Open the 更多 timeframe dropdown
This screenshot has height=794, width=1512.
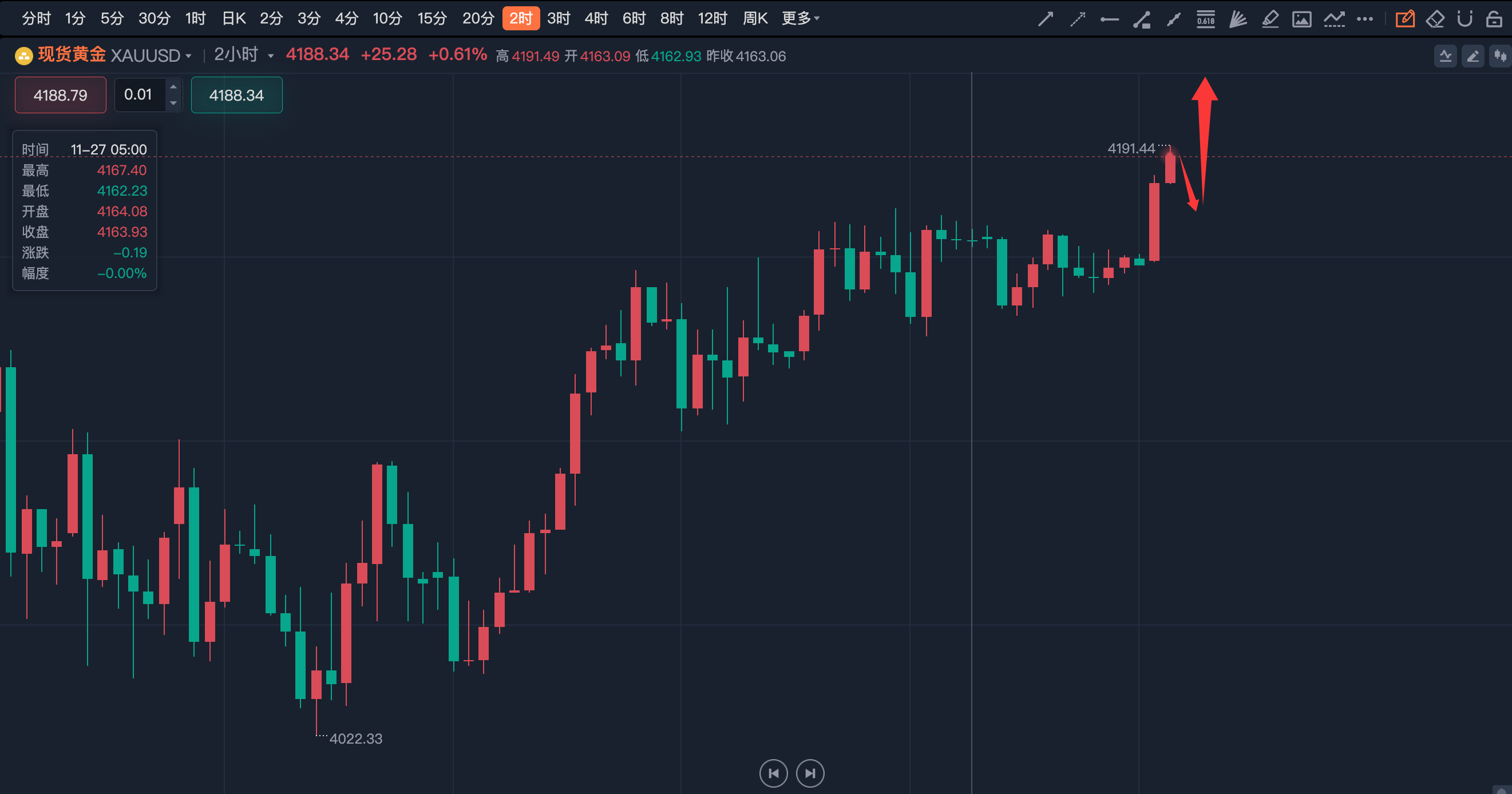tap(801, 18)
